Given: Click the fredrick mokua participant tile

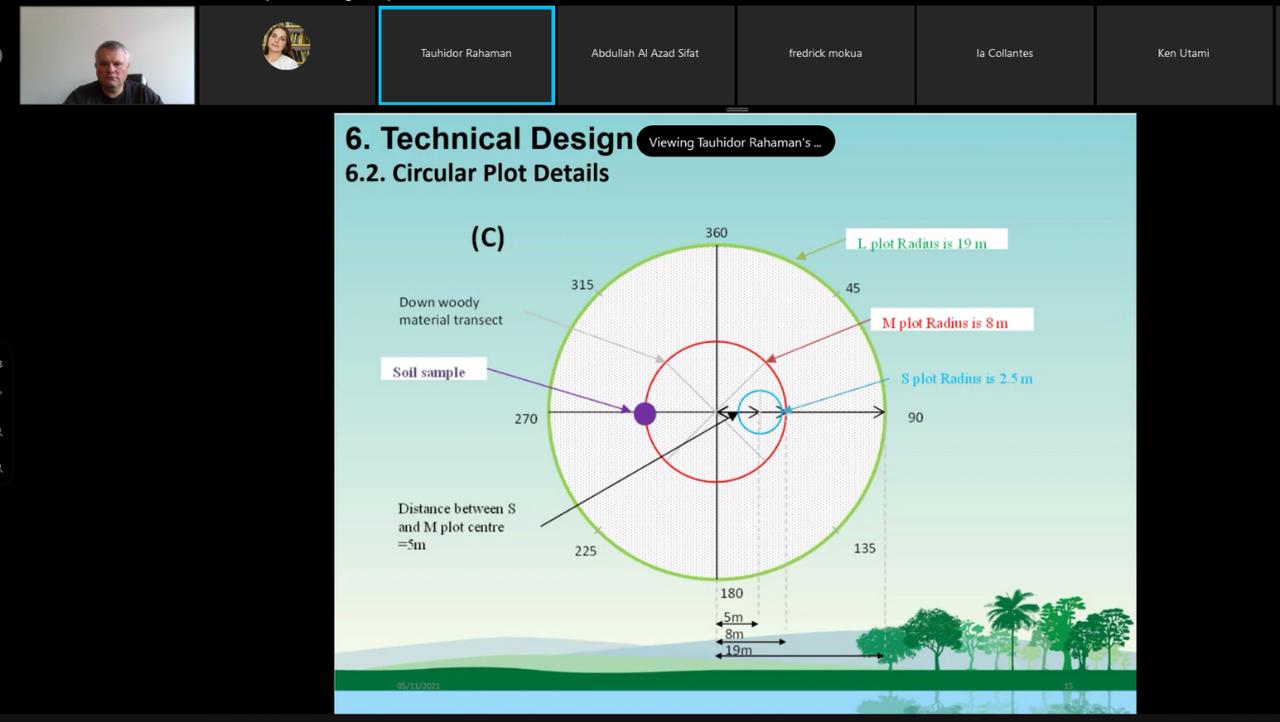Looking at the screenshot, I should (825, 54).
